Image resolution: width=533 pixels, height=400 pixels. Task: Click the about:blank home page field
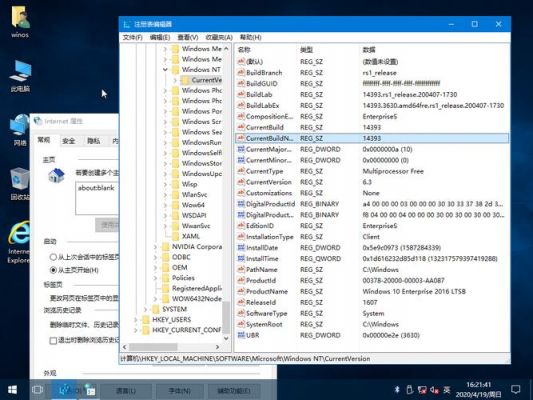coord(97,198)
